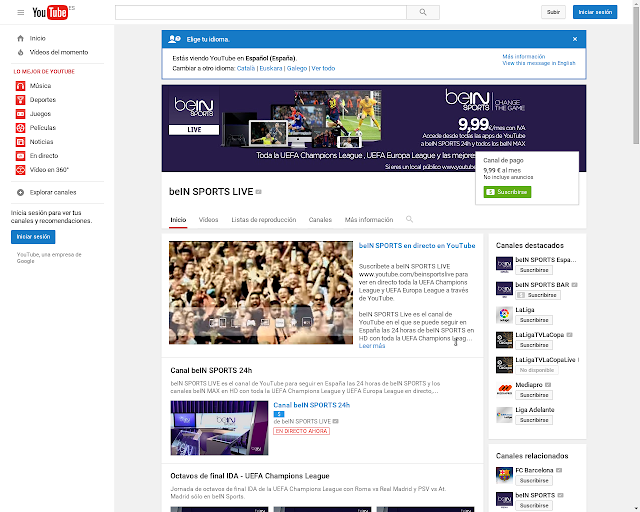The width and height of the screenshot is (640, 512).
Task: Click the Juegos gamepad icon
Action: (20, 114)
